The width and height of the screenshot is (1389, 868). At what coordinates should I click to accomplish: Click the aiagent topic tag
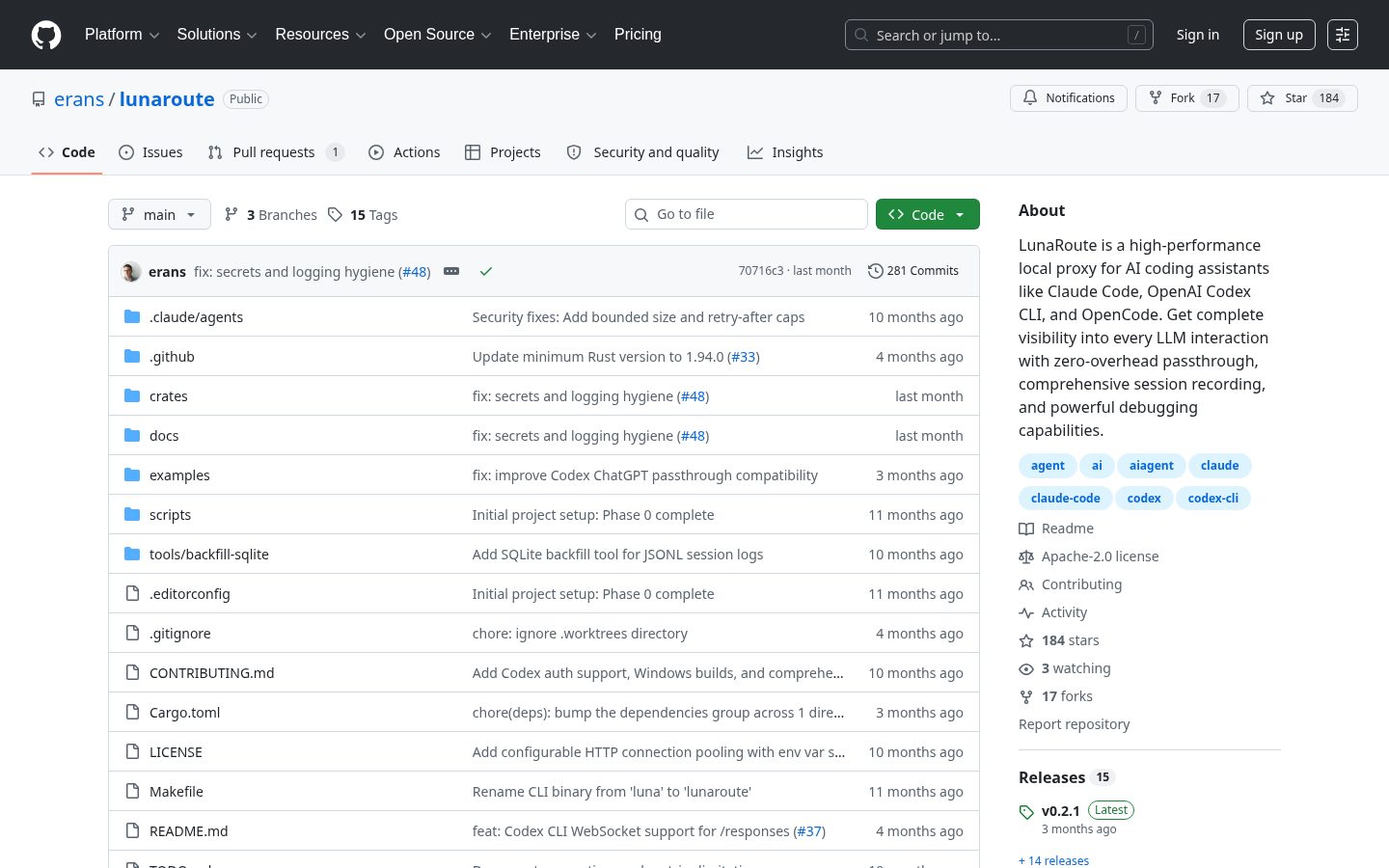[1152, 466]
